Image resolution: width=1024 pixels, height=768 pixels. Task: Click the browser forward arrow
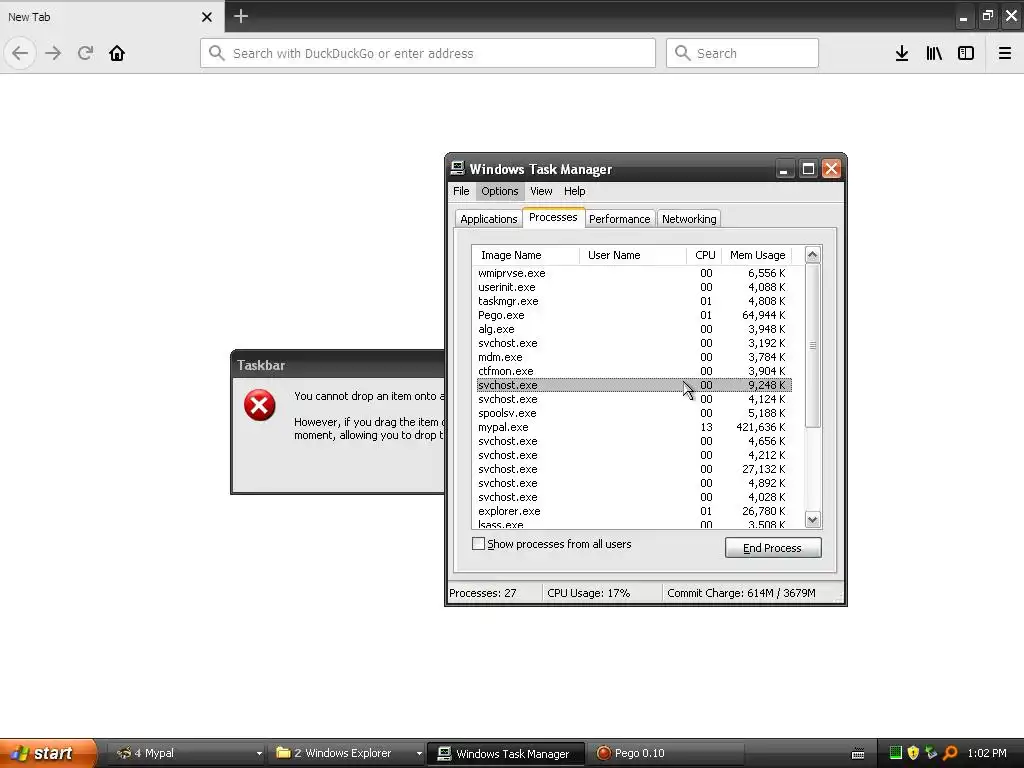point(54,53)
